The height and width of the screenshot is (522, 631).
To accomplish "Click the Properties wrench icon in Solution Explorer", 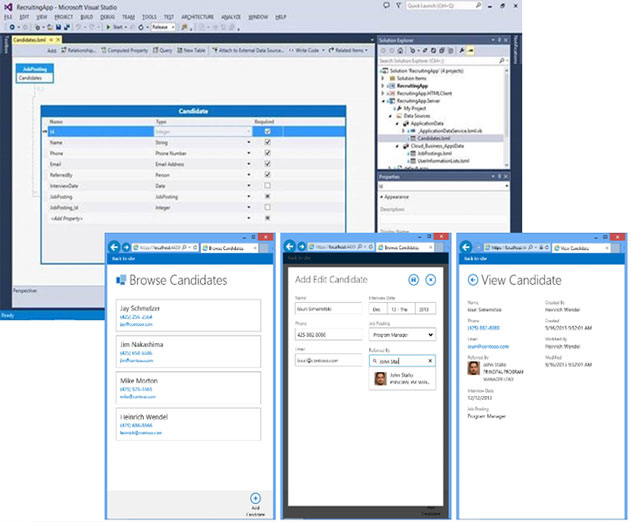I will tap(462, 51).
